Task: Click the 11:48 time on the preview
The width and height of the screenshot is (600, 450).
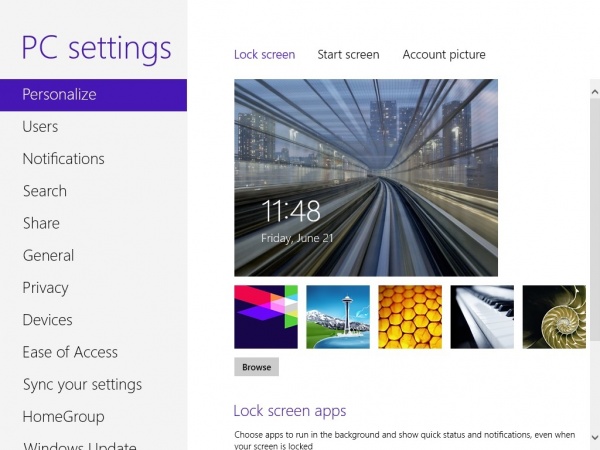Action: [x=291, y=210]
